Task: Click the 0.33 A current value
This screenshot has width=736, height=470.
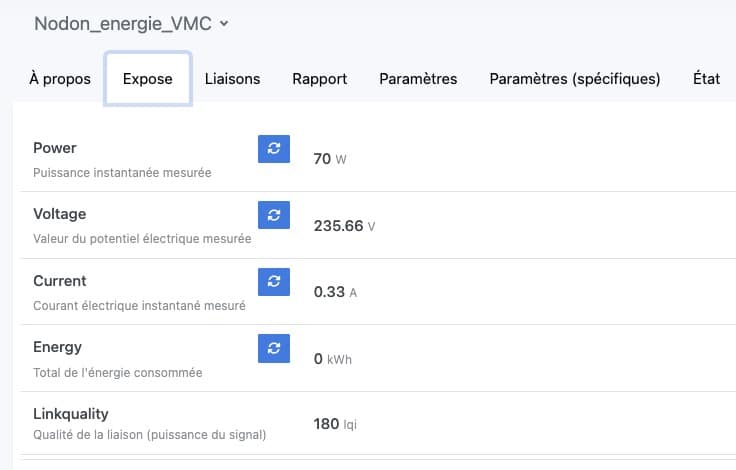Action: [x=335, y=292]
